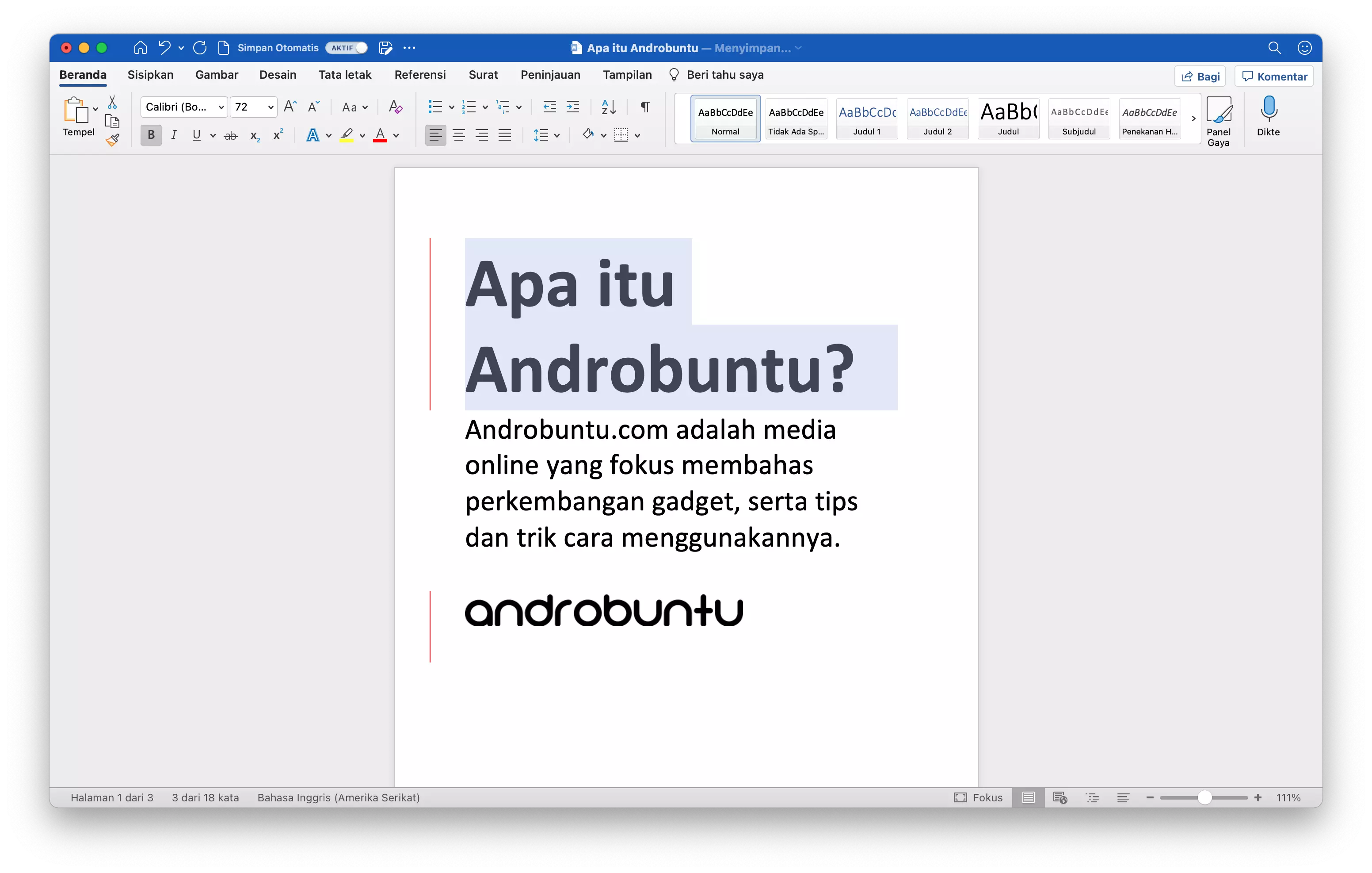Open the three-dots more options menu
The height and width of the screenshot is (873, 1372).
[x=409, y=48]
